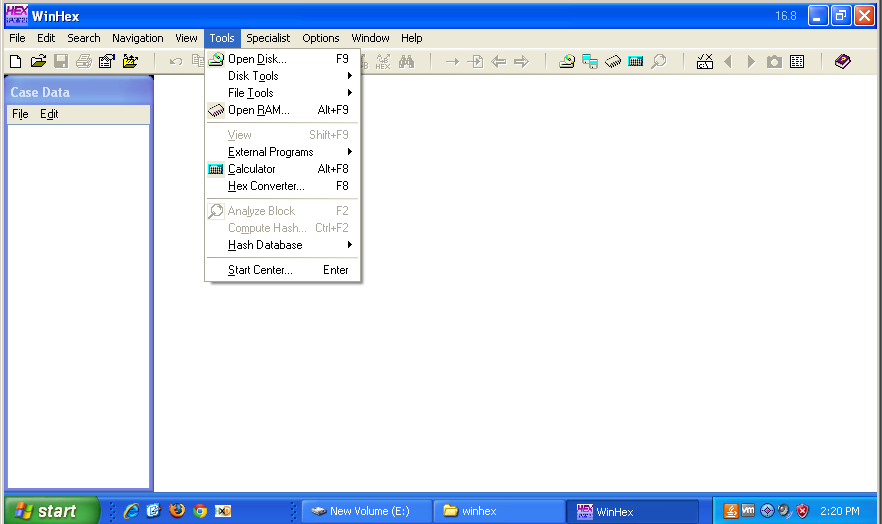Click the left triangle previous icon
This screenshot has width=882, height=524.
tap(728, 61)
